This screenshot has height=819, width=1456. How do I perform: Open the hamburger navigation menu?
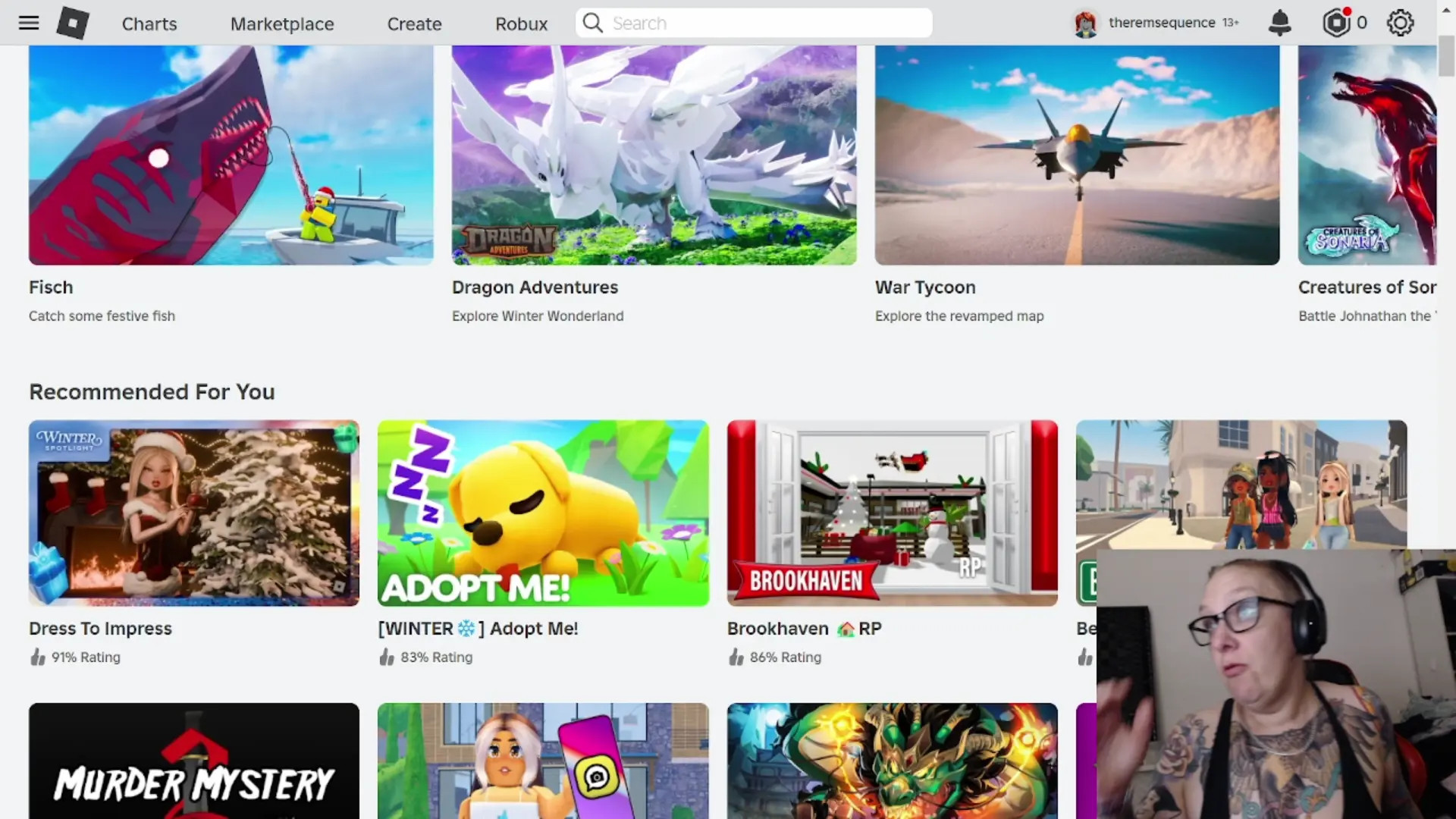click(x=29, y=23)
